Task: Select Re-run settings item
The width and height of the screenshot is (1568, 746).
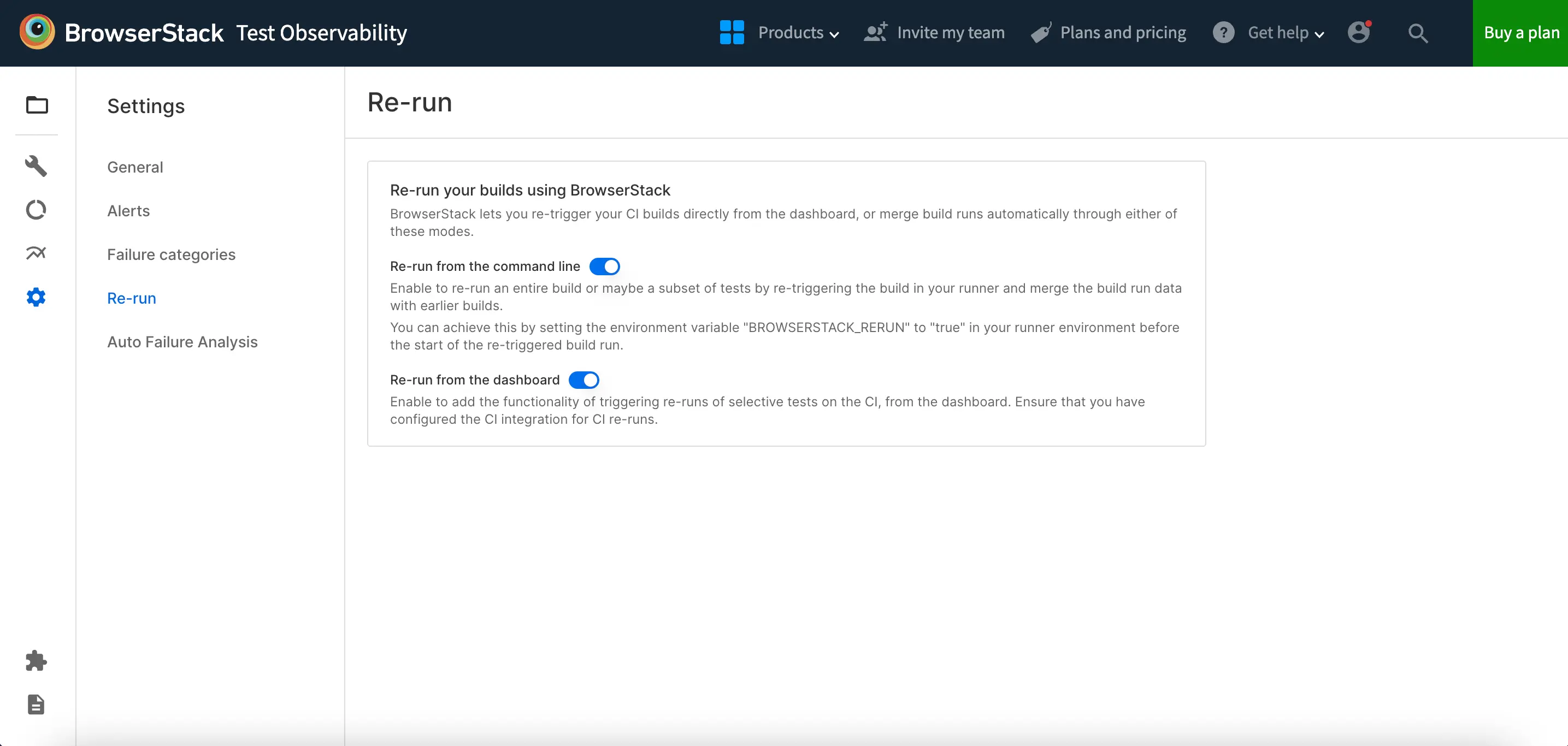Action: pos(132,298)
